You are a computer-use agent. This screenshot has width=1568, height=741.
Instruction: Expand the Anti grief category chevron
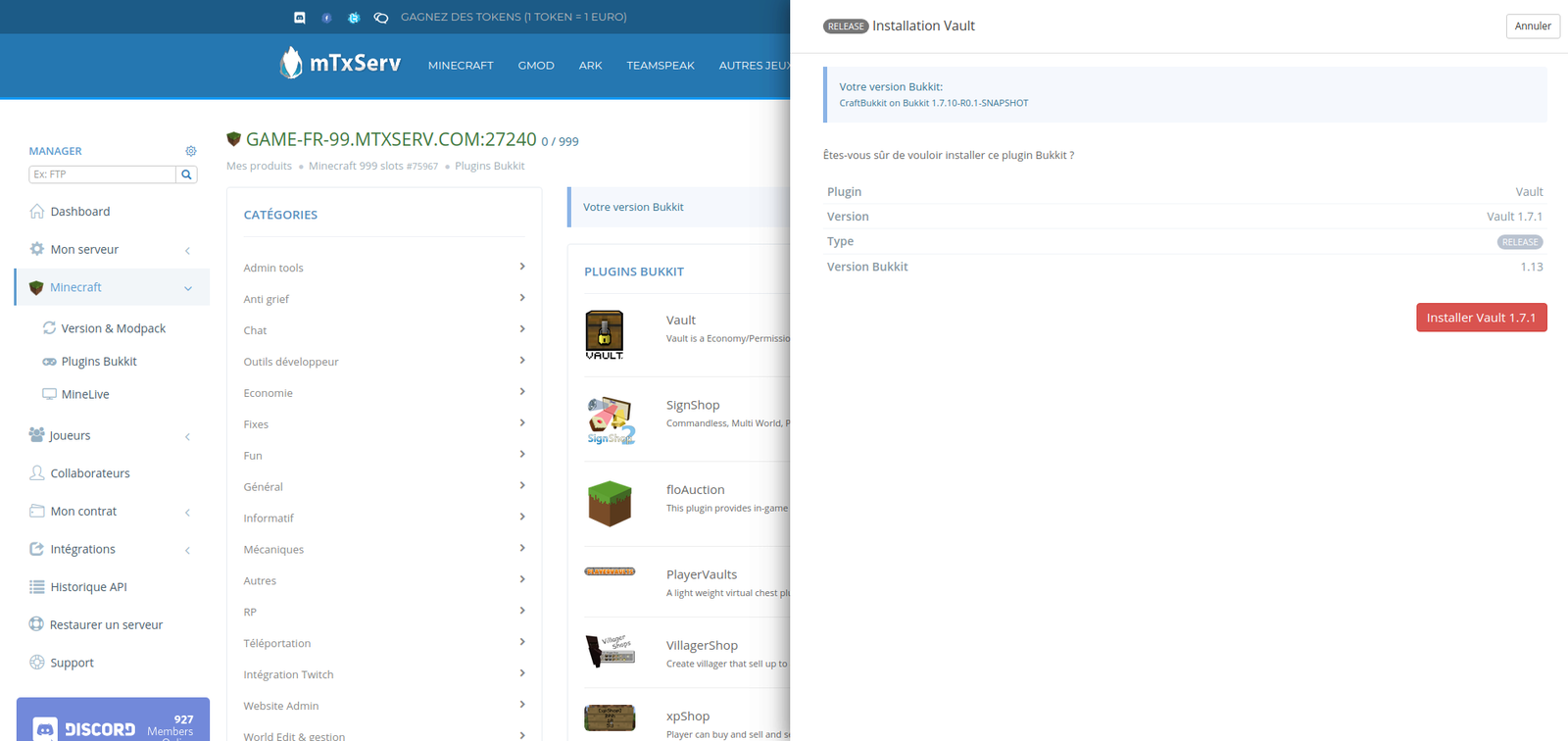522,298
